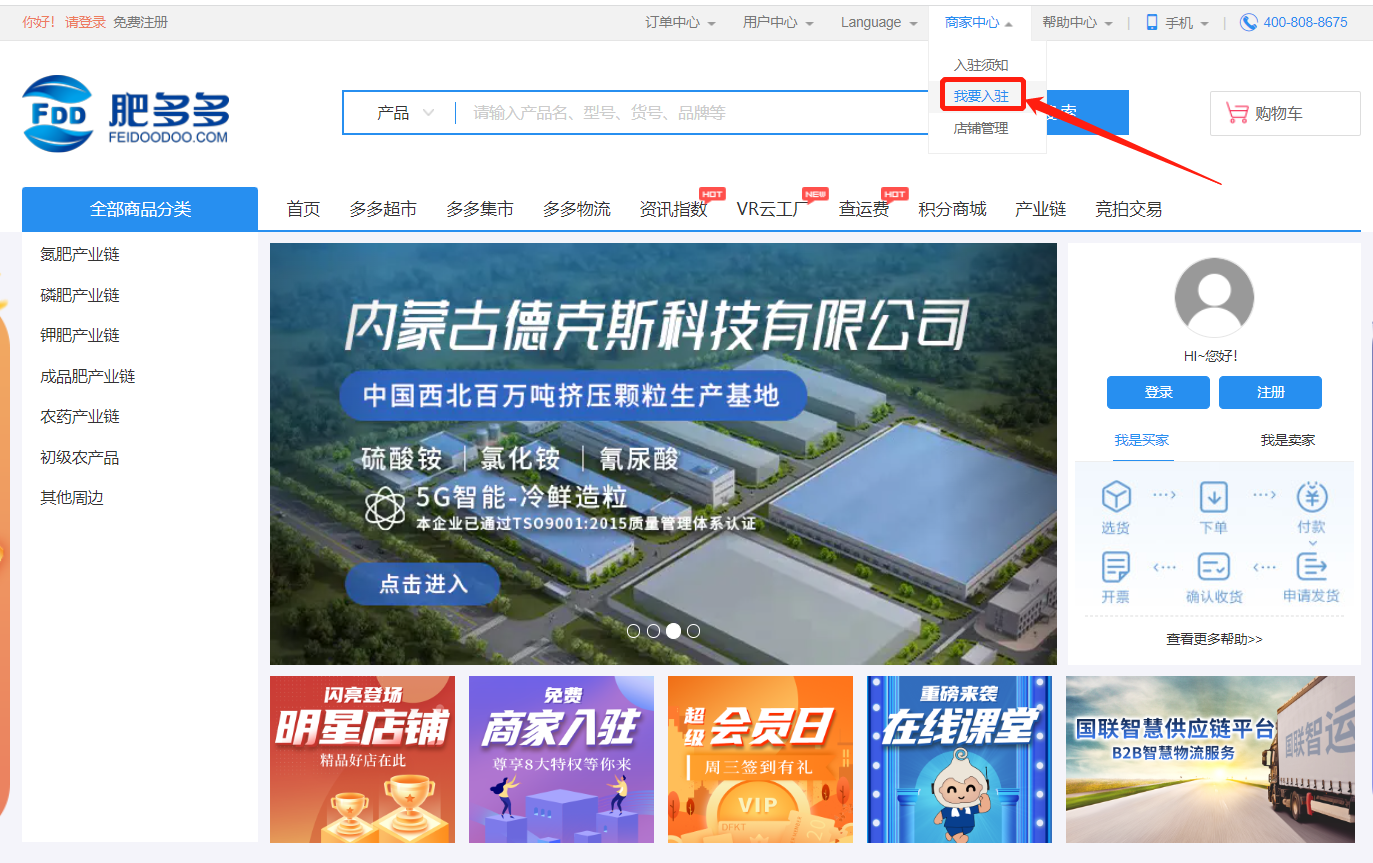The height and width of the screenshot is (863, 1373).
Task: Click the product search input field
Action: [690, 113]
